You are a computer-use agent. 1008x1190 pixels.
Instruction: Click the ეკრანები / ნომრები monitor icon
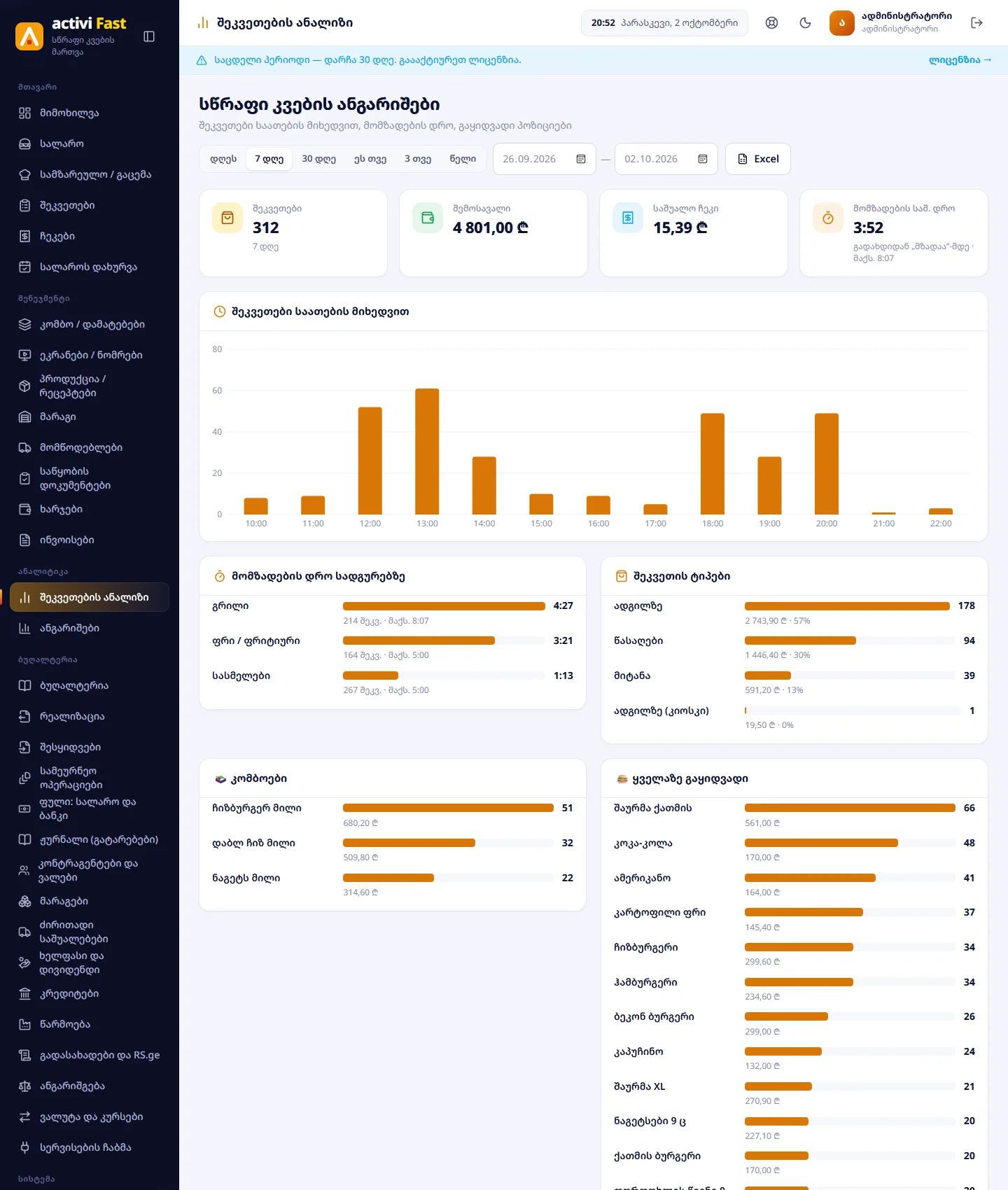tap(24, 356)
